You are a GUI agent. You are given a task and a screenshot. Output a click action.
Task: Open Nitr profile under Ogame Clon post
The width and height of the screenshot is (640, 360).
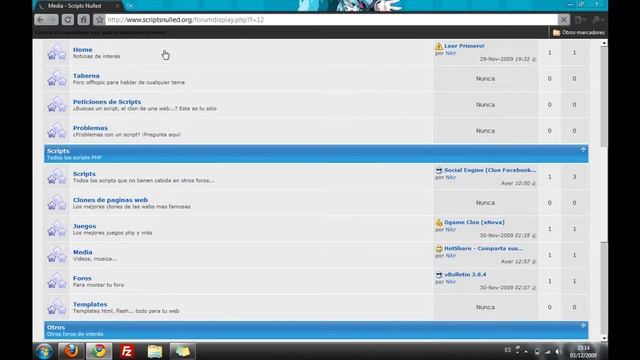pyautogui.click(x=451, y=229)
